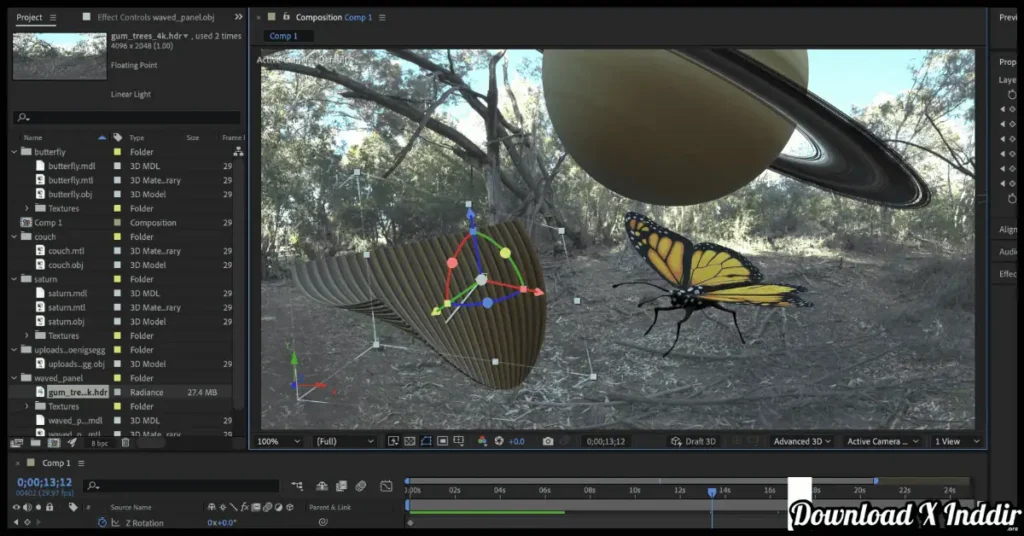Viewport: 1024px width, 536px height.
Task: Click the Draft 3D button
Action: (692, 441)
